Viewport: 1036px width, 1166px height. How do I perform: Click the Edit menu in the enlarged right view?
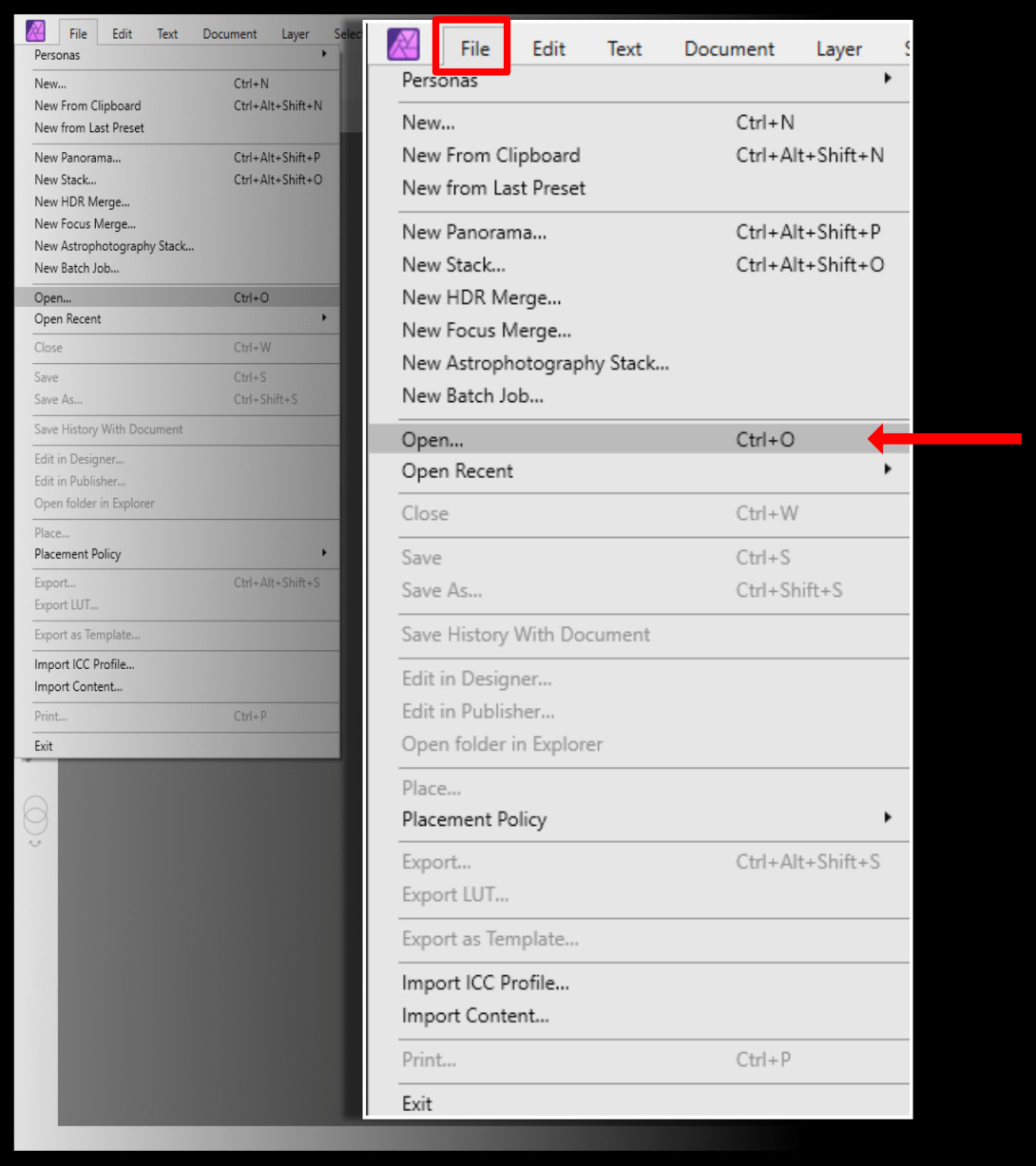pos(548,48)
